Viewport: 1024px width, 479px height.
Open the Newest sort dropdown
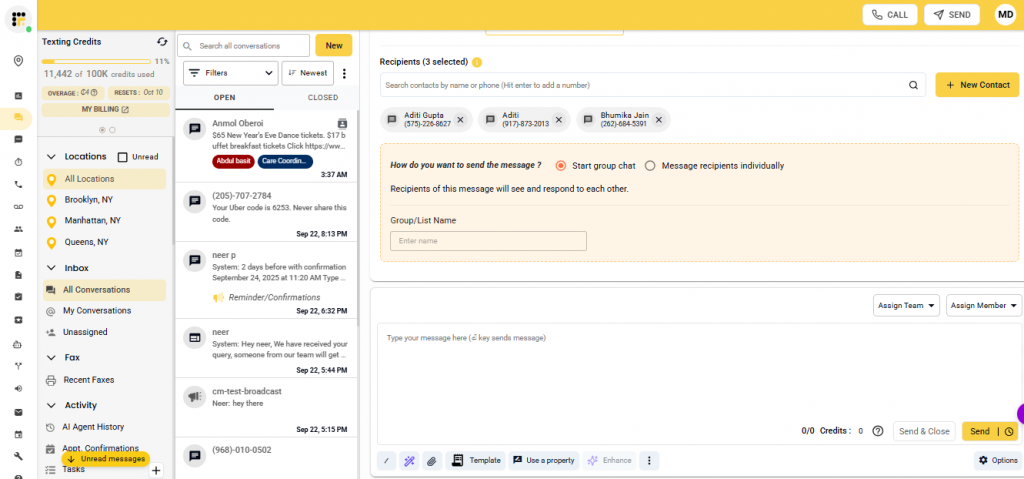click(308, 73)
